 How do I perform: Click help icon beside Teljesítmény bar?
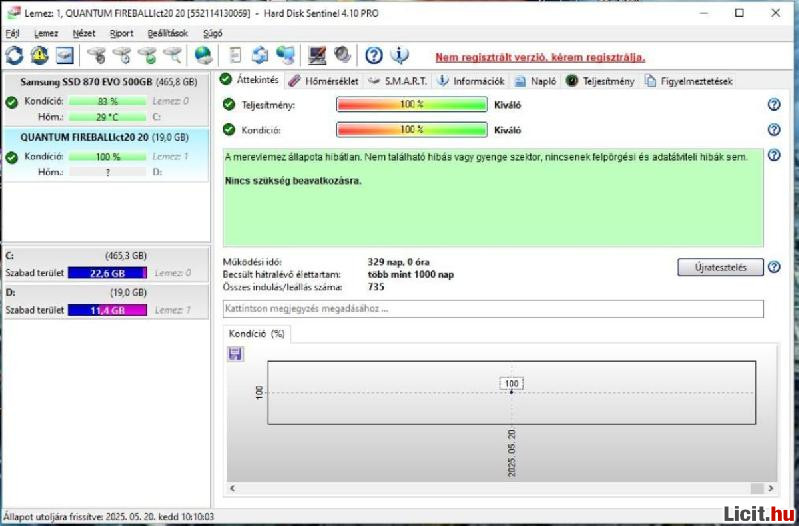[774, 104]
